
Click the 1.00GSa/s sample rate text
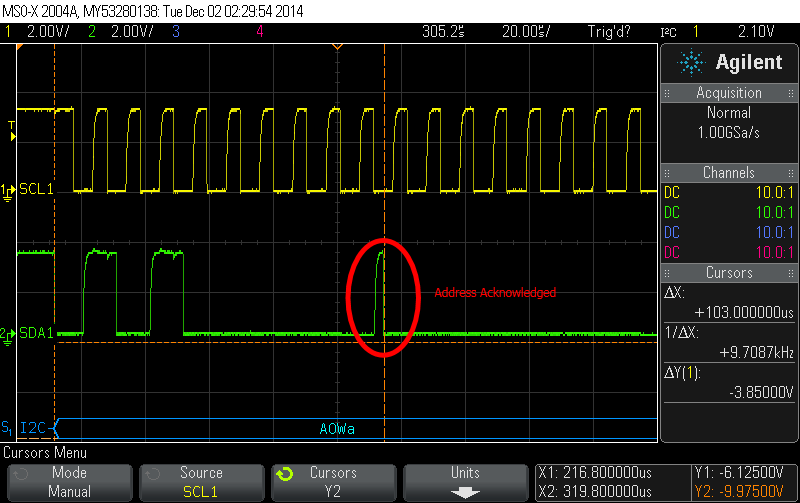pos(729,133)
